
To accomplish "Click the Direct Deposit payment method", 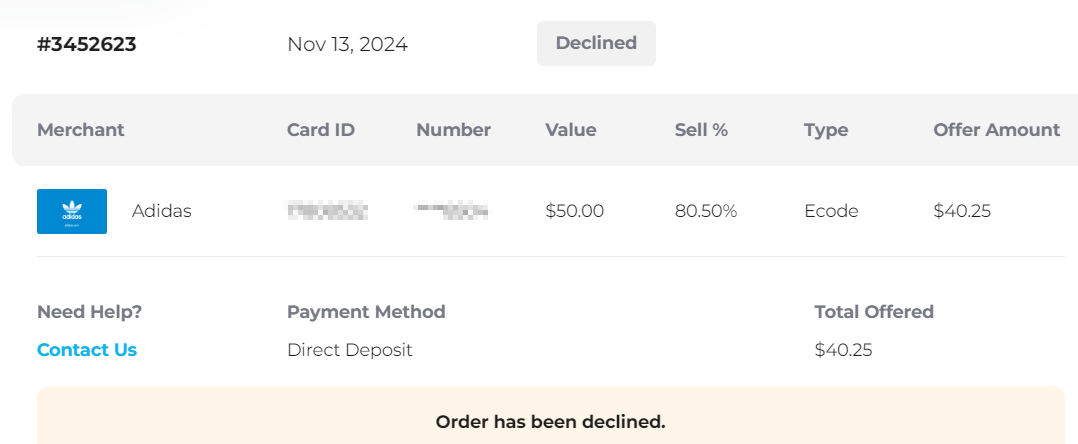I will point(350,350).
